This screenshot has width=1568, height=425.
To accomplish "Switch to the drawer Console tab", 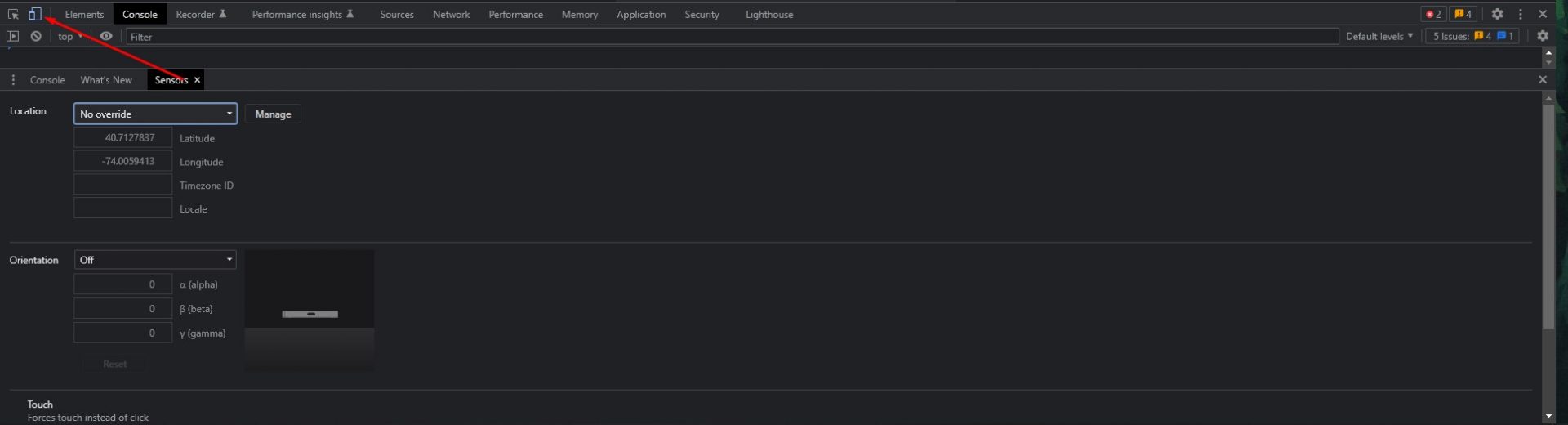I will pyautogui.click(x=47, y=80).
